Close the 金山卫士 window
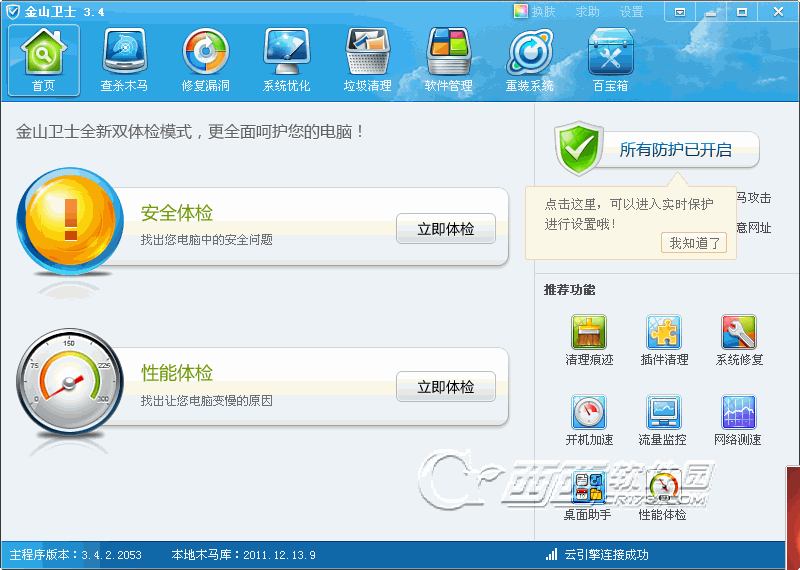 778,12
